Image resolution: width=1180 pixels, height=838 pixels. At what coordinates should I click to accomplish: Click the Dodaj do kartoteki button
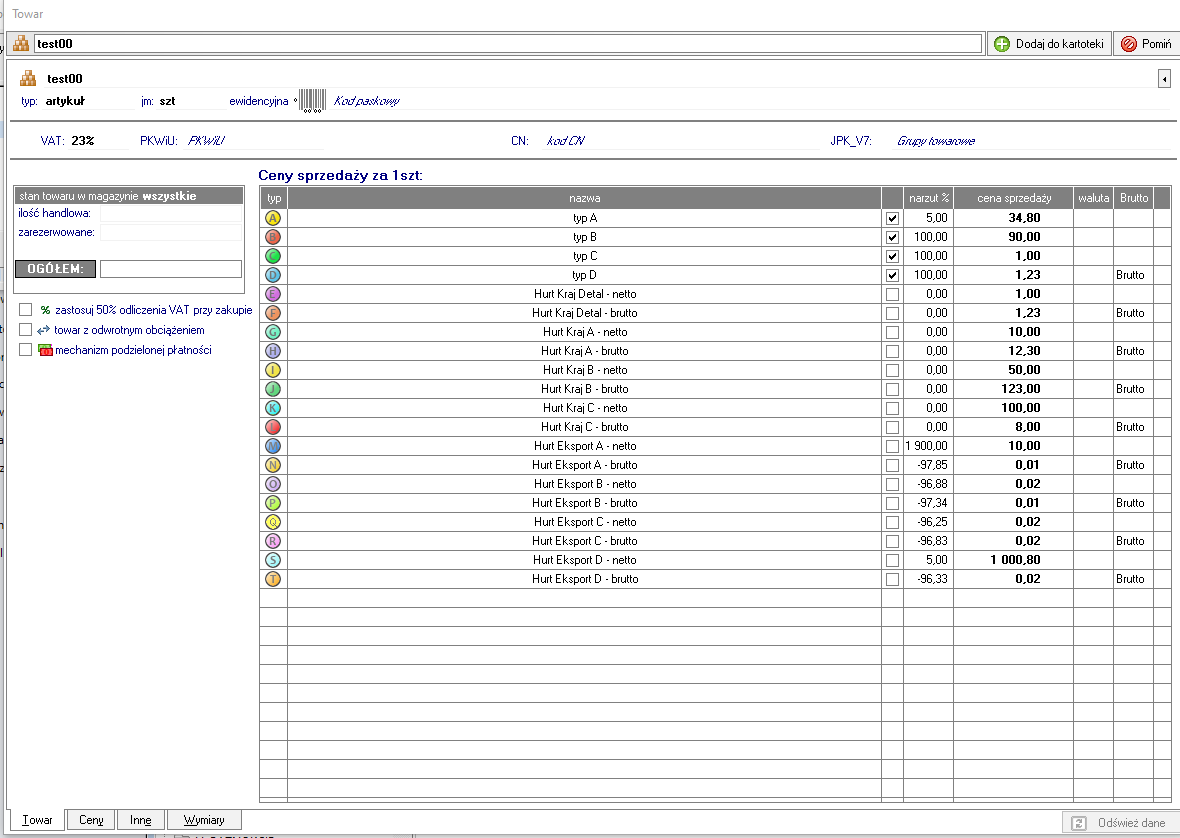pyautogui.click(x=1049, y=44)
